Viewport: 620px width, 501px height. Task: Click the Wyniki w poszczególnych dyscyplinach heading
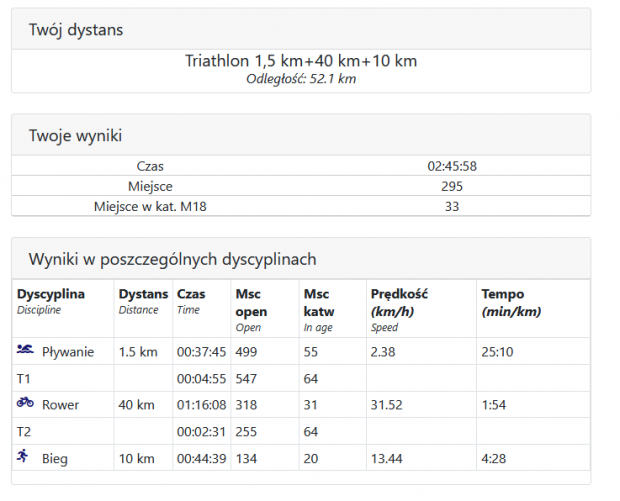click(x=172, y=259)
